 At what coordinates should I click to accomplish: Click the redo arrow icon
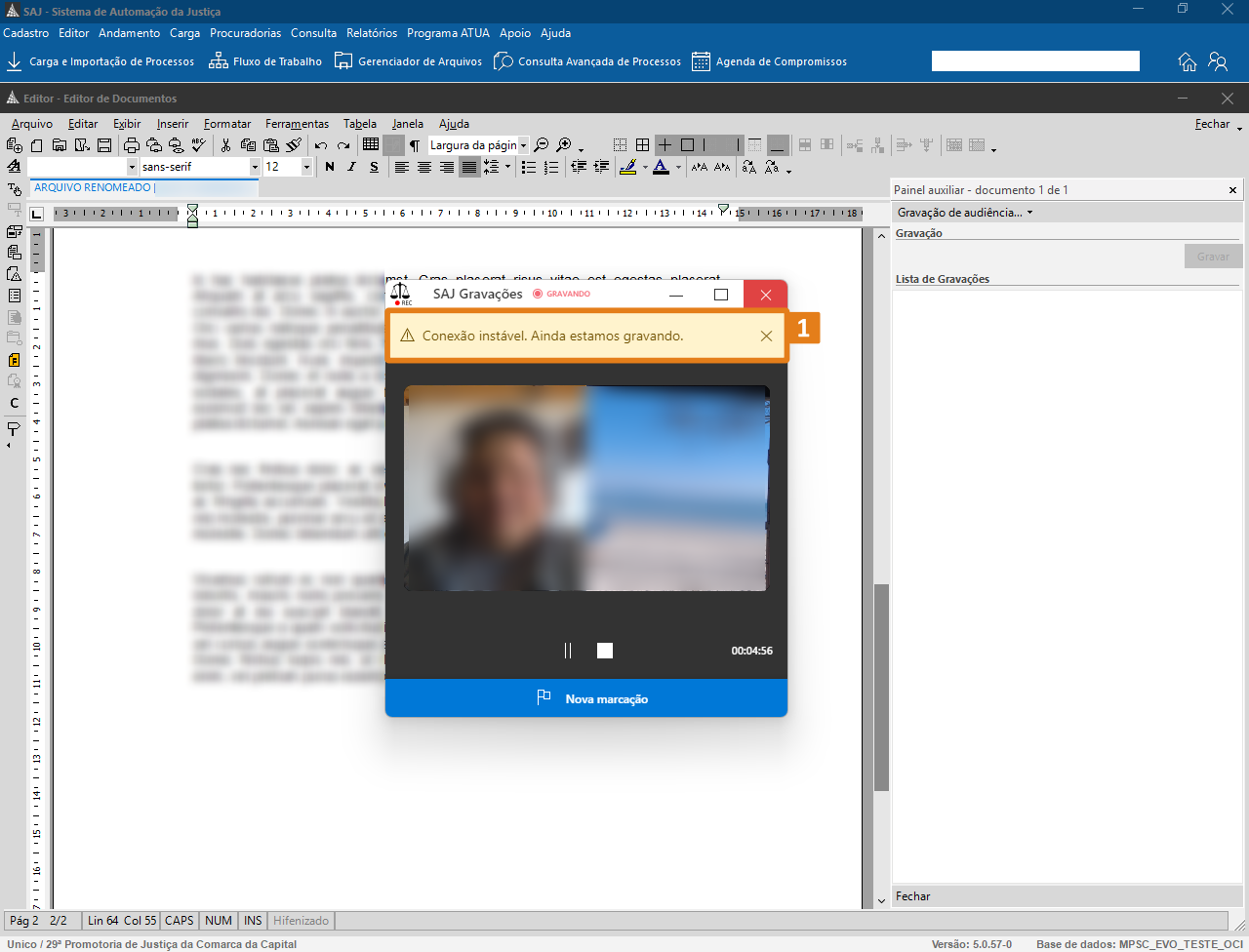[342, 145]
